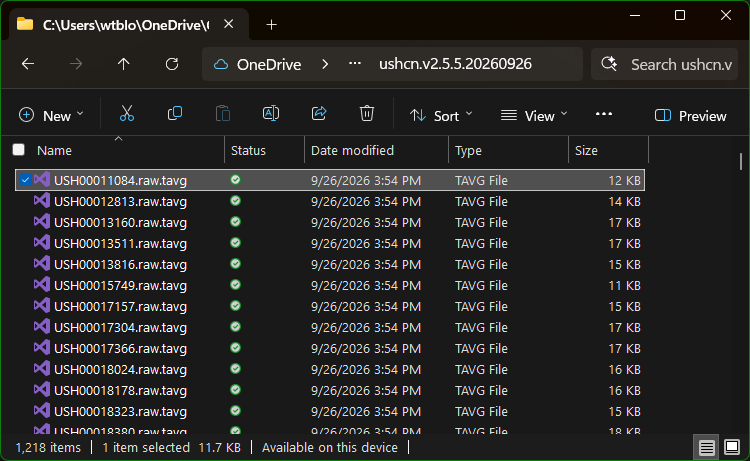This screenshot has width=750, height=461.
Task: Refresh the folder view
Action: [x=172, y=64]
